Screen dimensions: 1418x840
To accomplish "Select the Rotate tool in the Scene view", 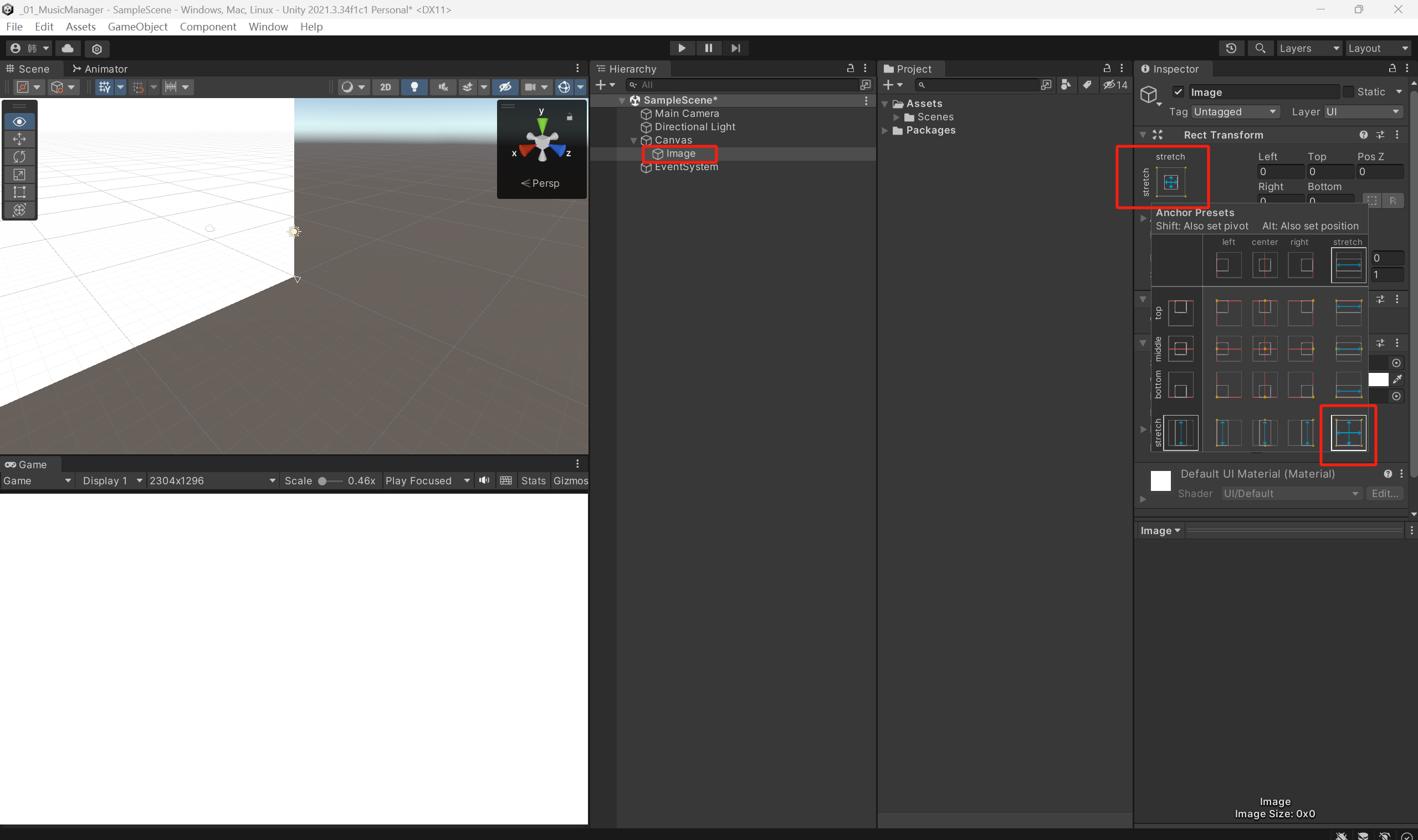I will click(19, 157).
